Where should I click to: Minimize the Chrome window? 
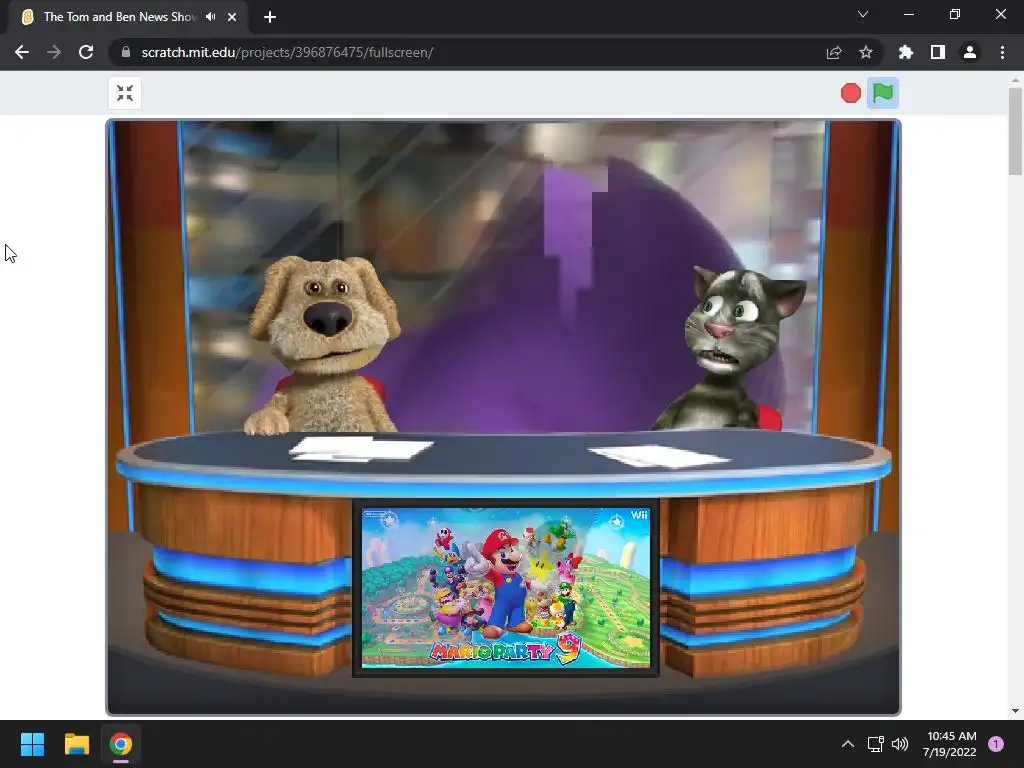(x=908, y=14)
